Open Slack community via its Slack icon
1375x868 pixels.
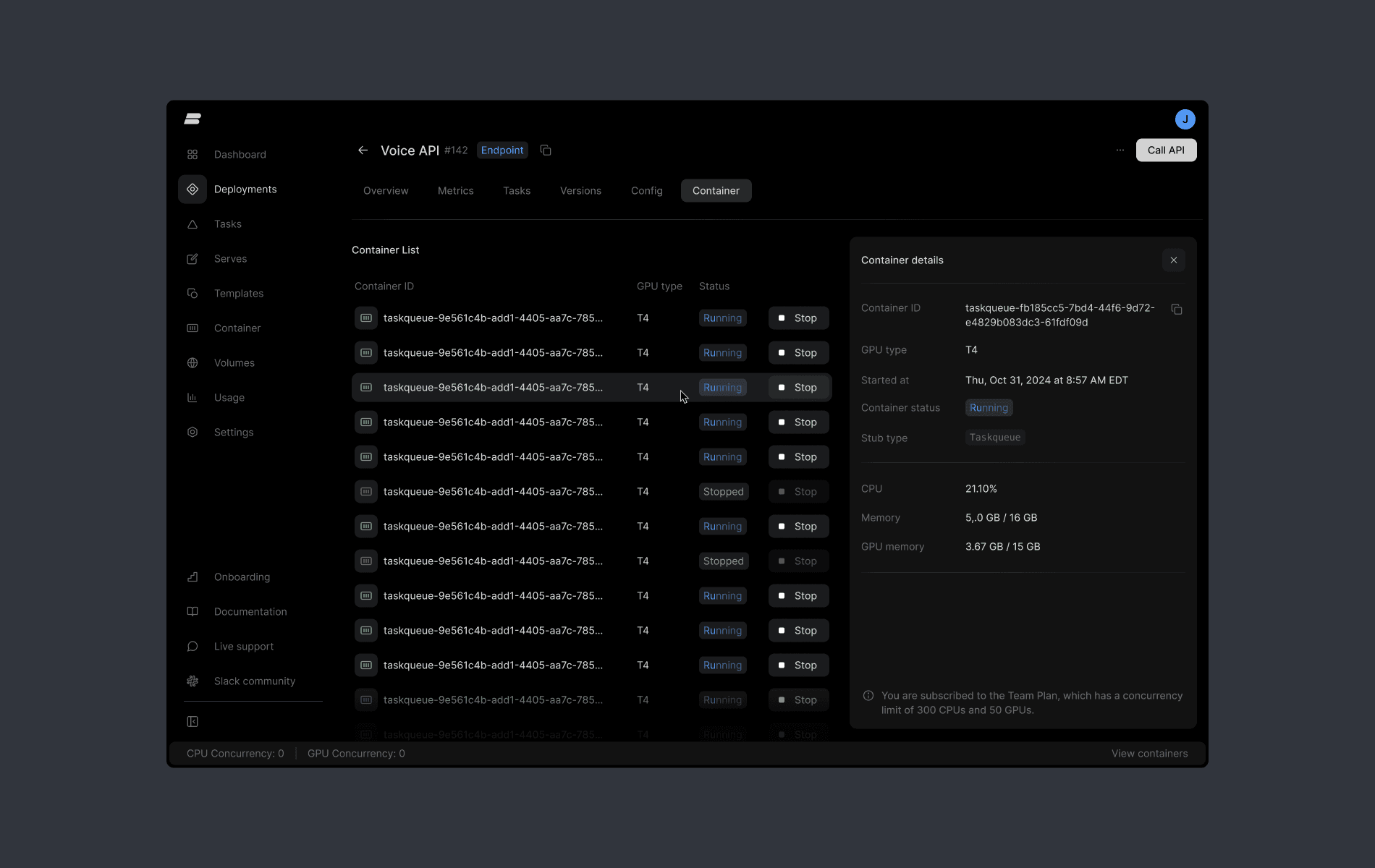click(192, 681)
